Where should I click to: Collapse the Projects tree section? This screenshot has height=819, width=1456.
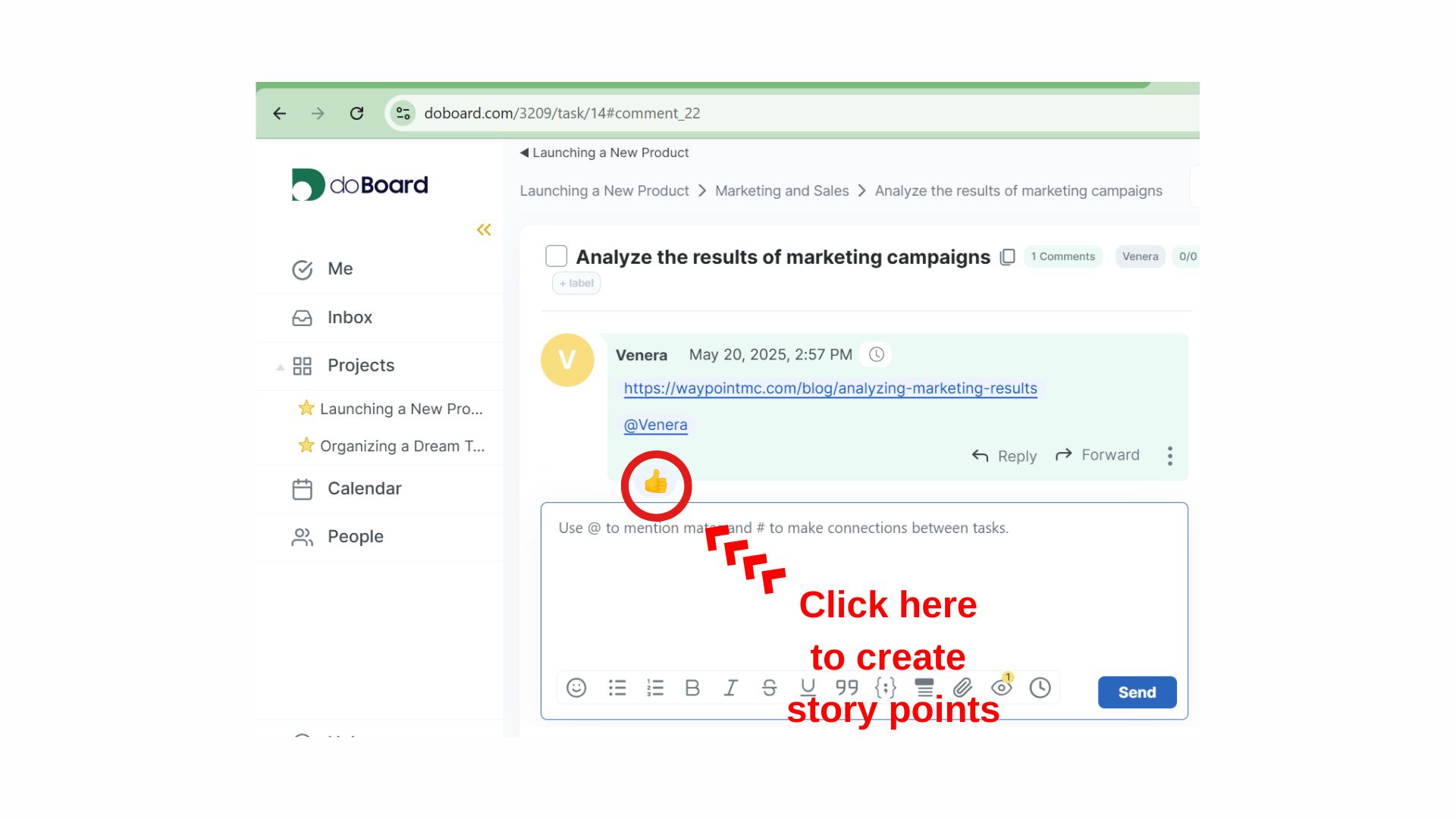280,367
